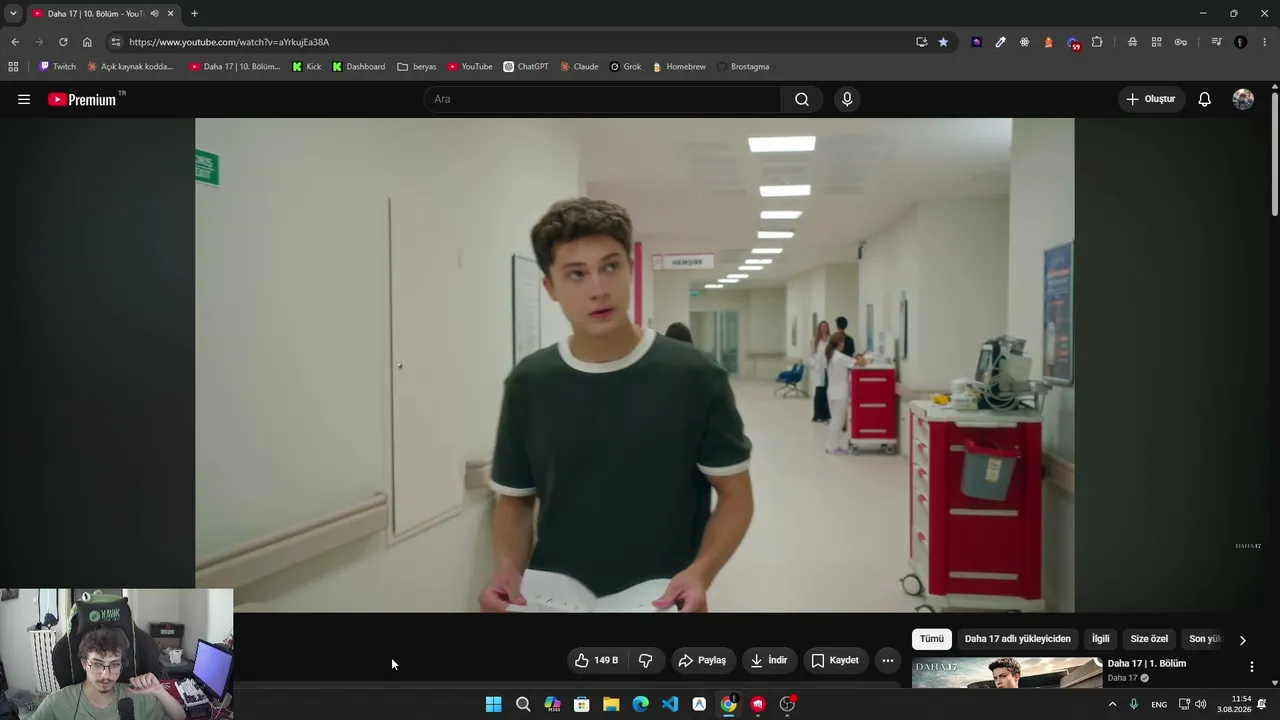This screenshot has width=1280, height=720.
Task: Open more actions for the video
Action: pyautogui.click(x=887, y=660)
